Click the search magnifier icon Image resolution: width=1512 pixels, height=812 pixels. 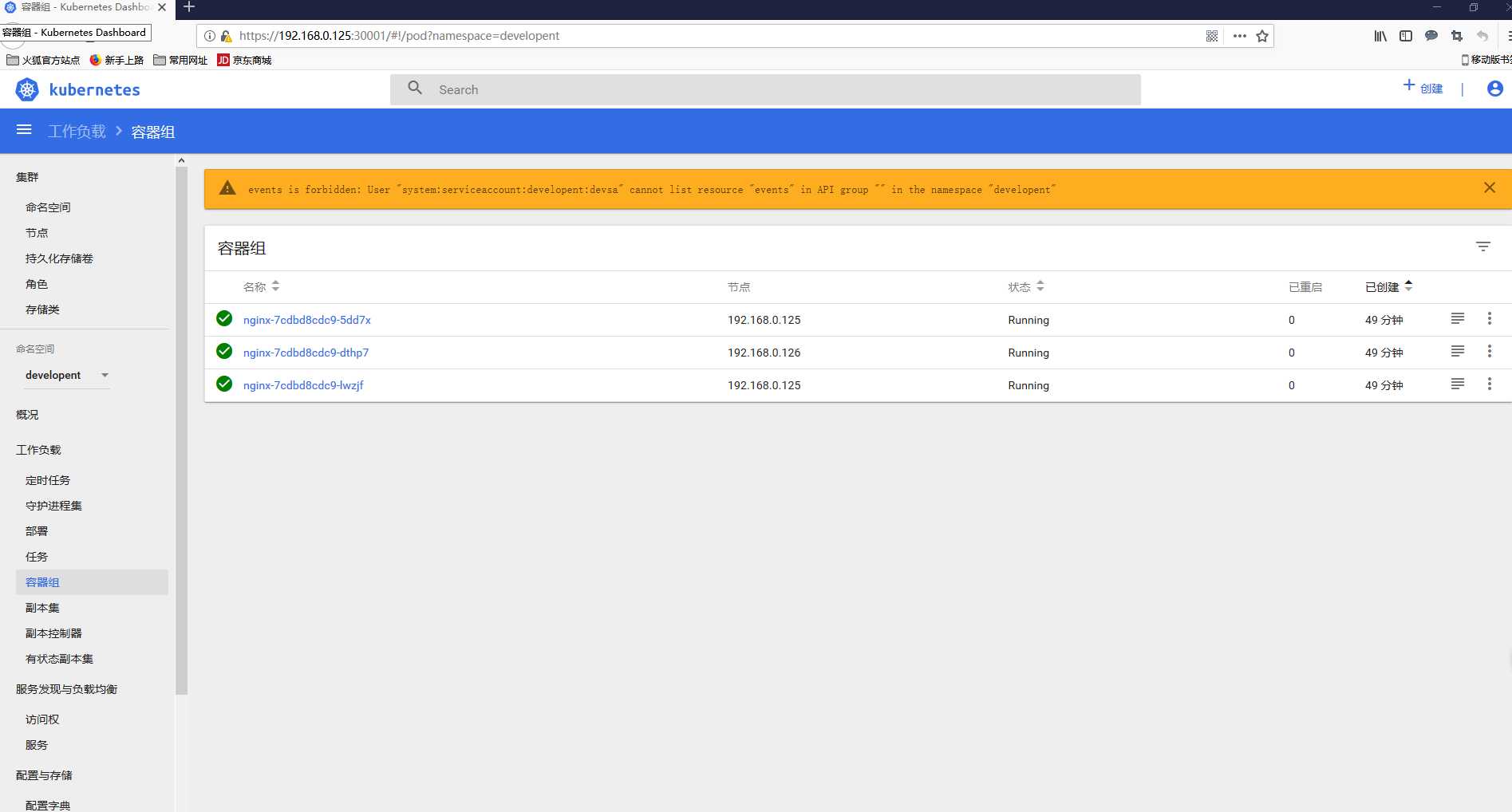[415, 88]
